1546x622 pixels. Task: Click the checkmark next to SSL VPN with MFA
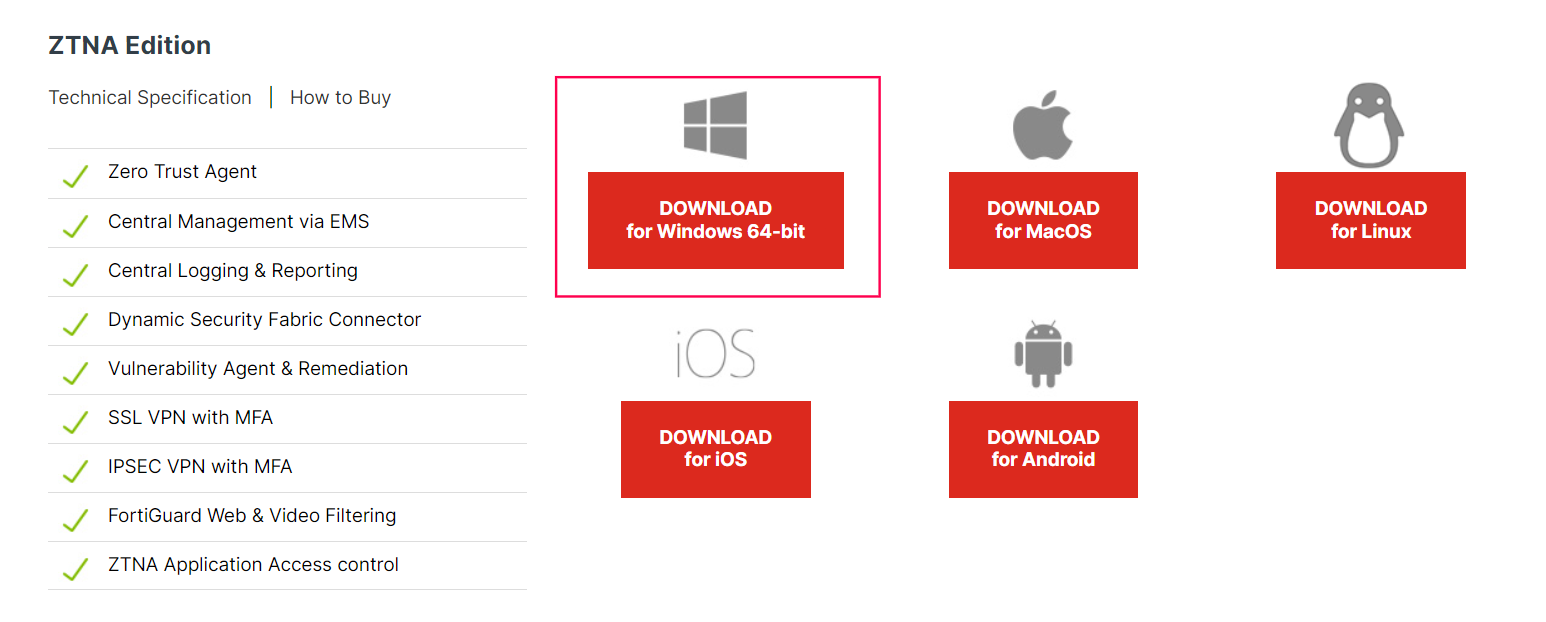coord(75,422)
